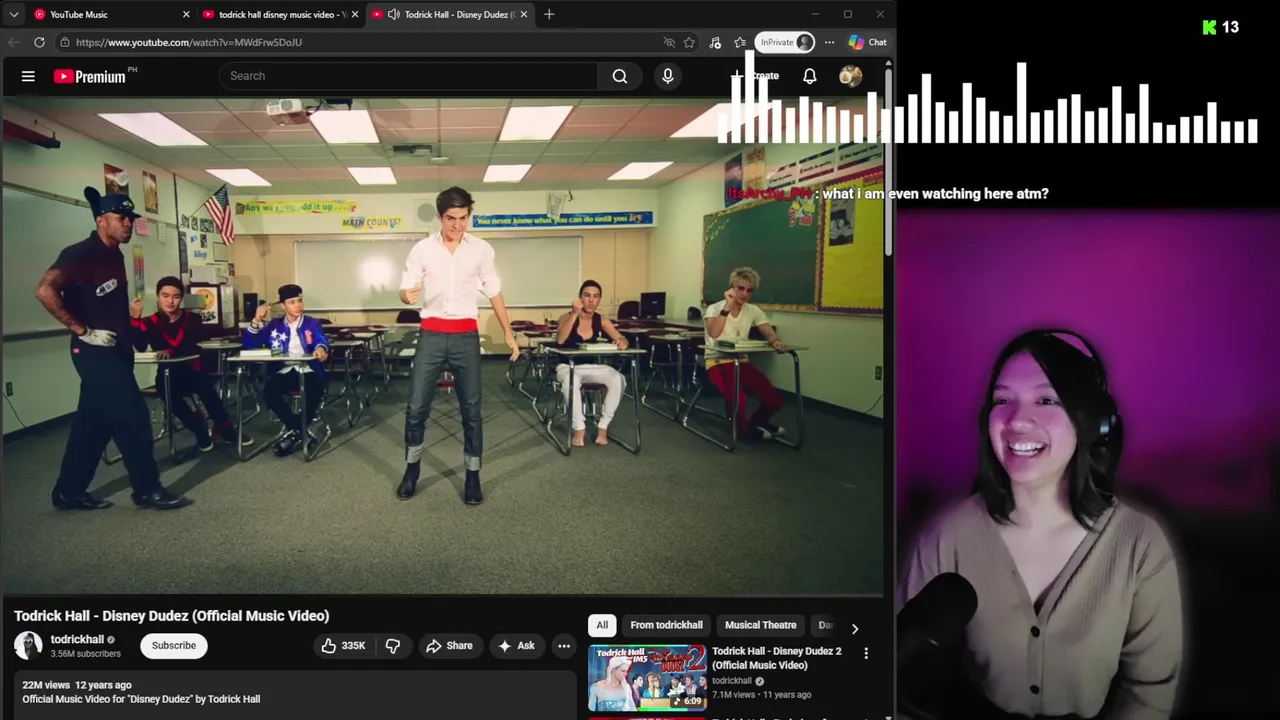This screenshot has height=720, width=1280.
Task: Click the video title Disney Dudez heading
Action: pos(172,616)
